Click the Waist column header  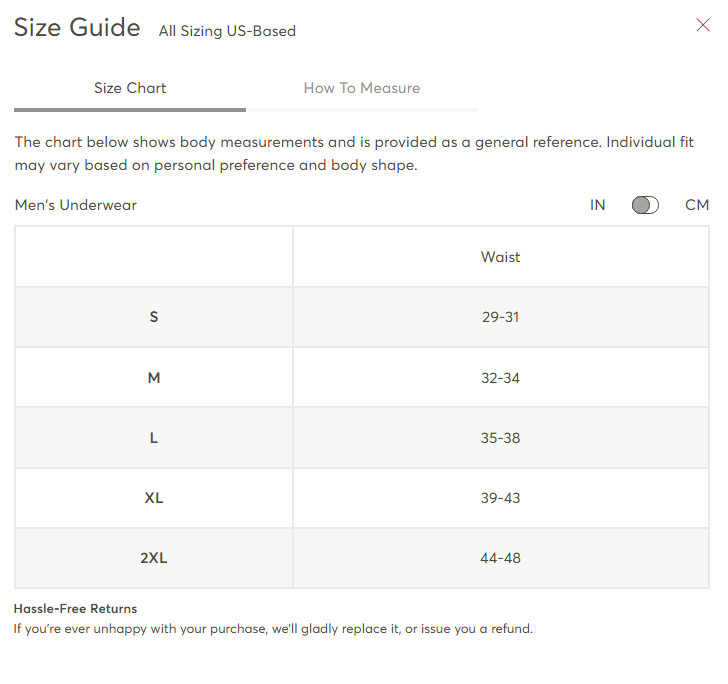(x=500, y=257)
